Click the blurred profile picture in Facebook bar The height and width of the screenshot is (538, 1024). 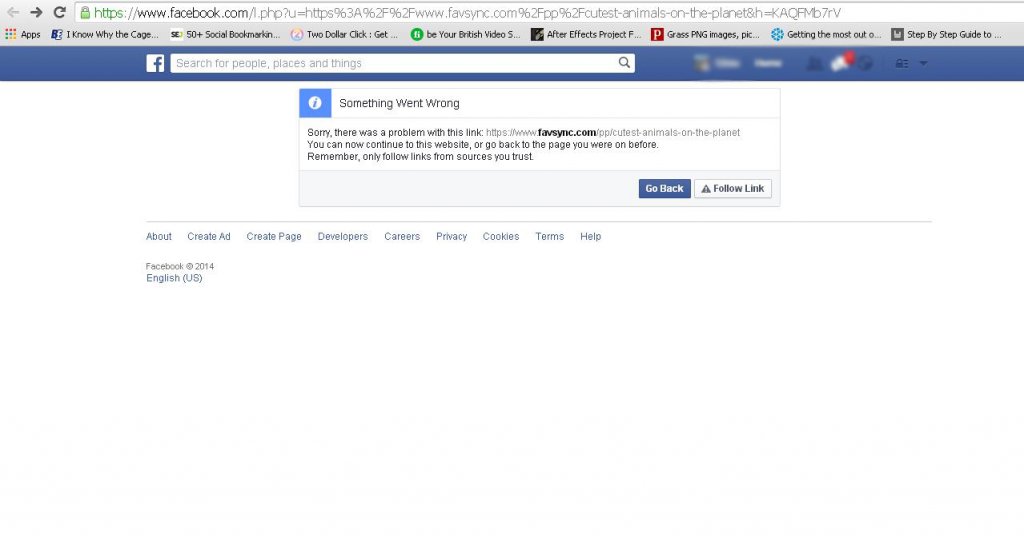tap(702, 63)
